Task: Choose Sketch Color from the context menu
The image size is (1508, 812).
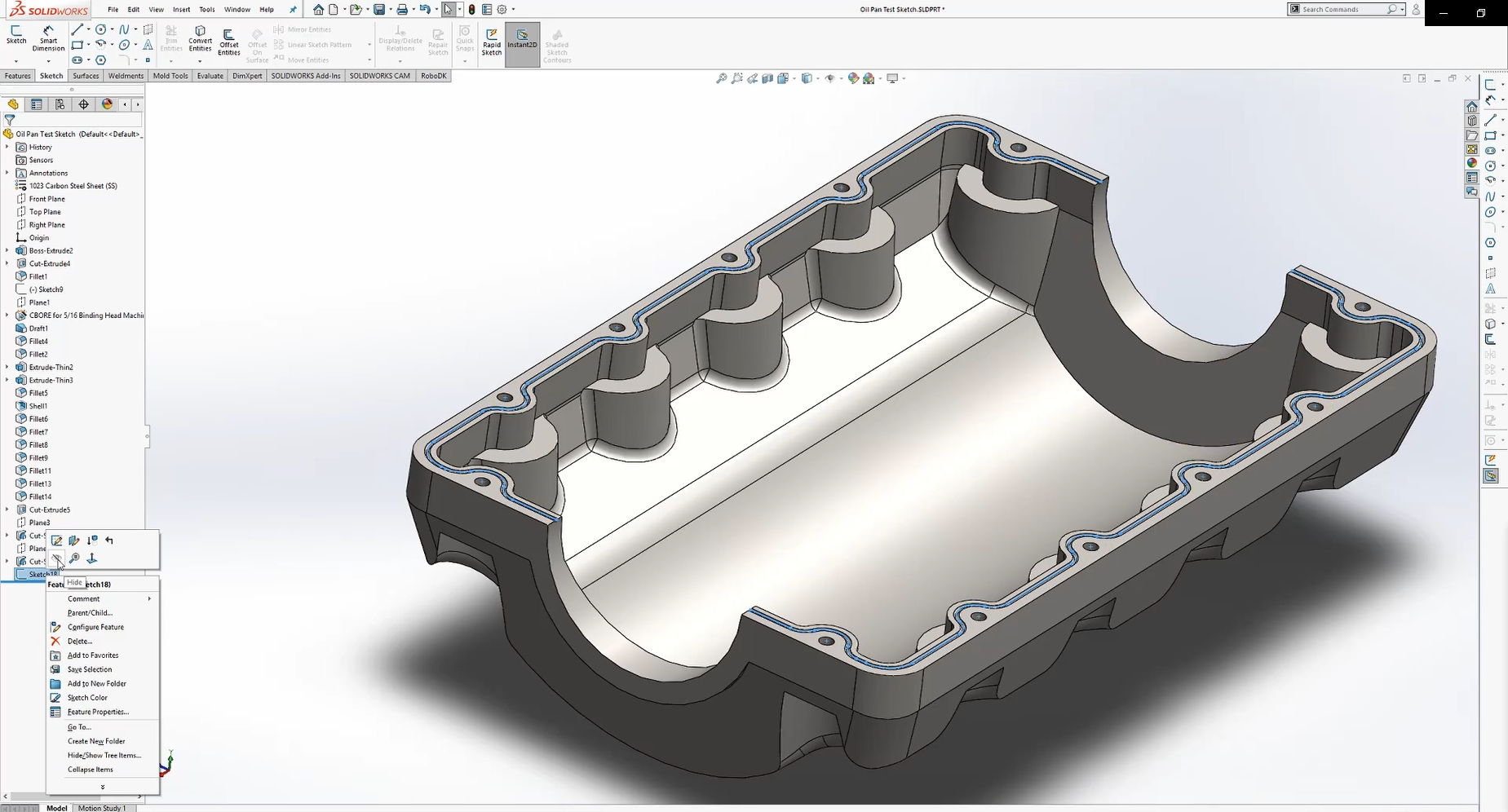Action: [87, 698]
